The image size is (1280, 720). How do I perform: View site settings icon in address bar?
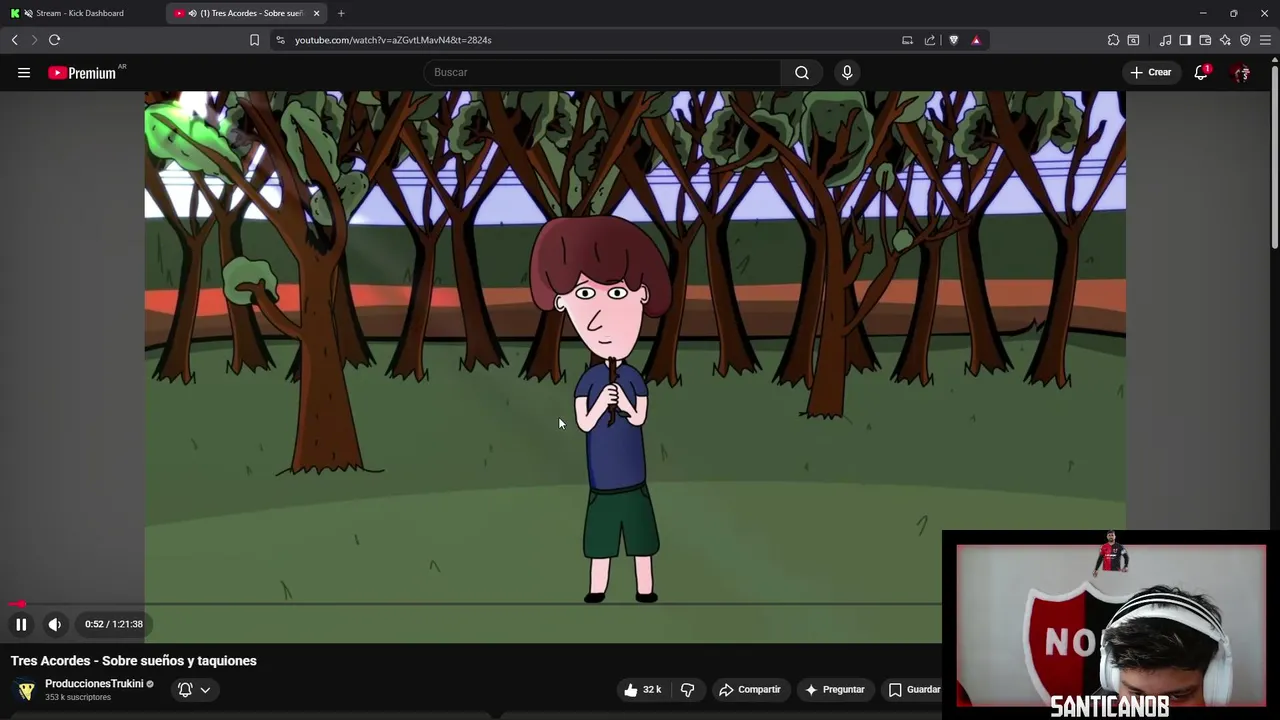coord(281,40)
